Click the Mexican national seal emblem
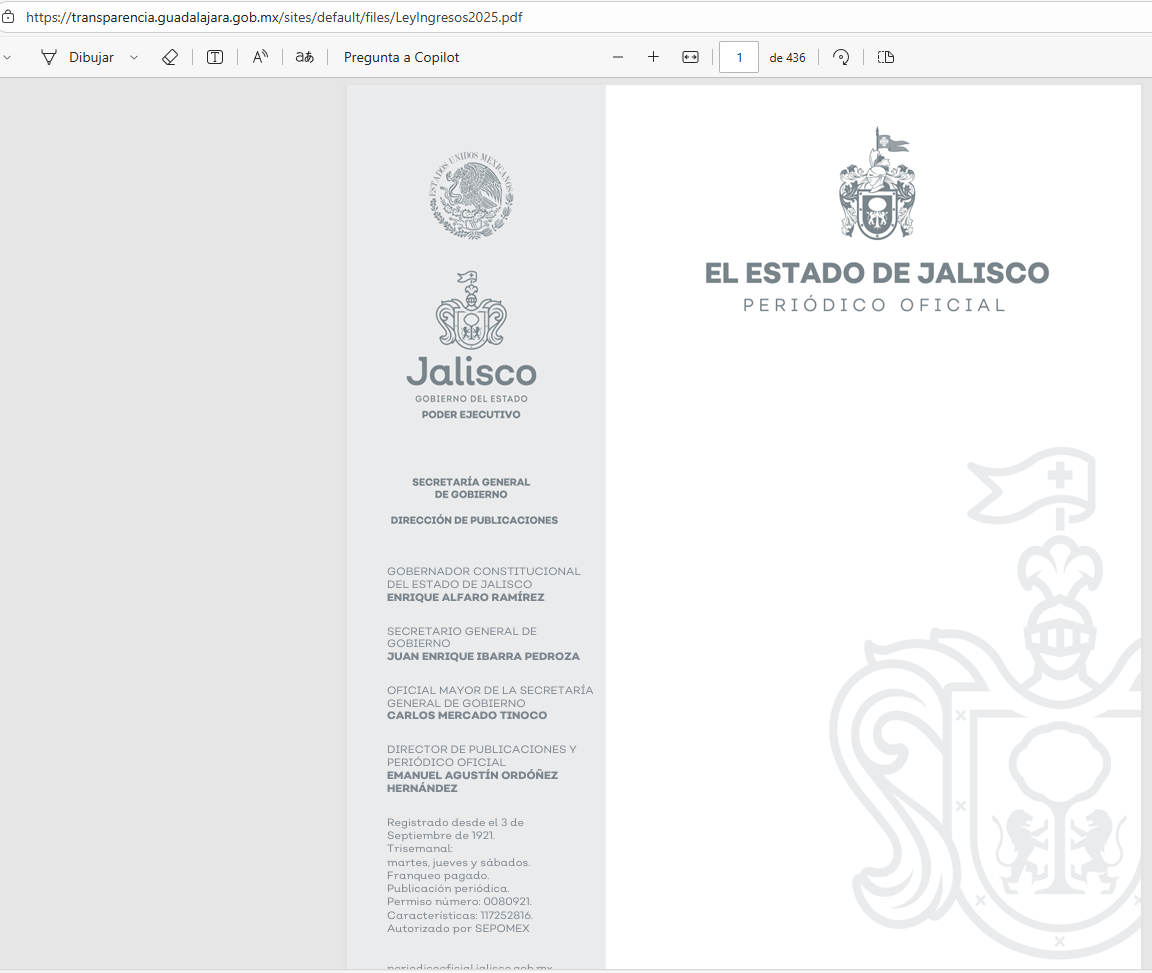Image resolution: width=1152 pixels, height=973 pixels. coord(471,195)
